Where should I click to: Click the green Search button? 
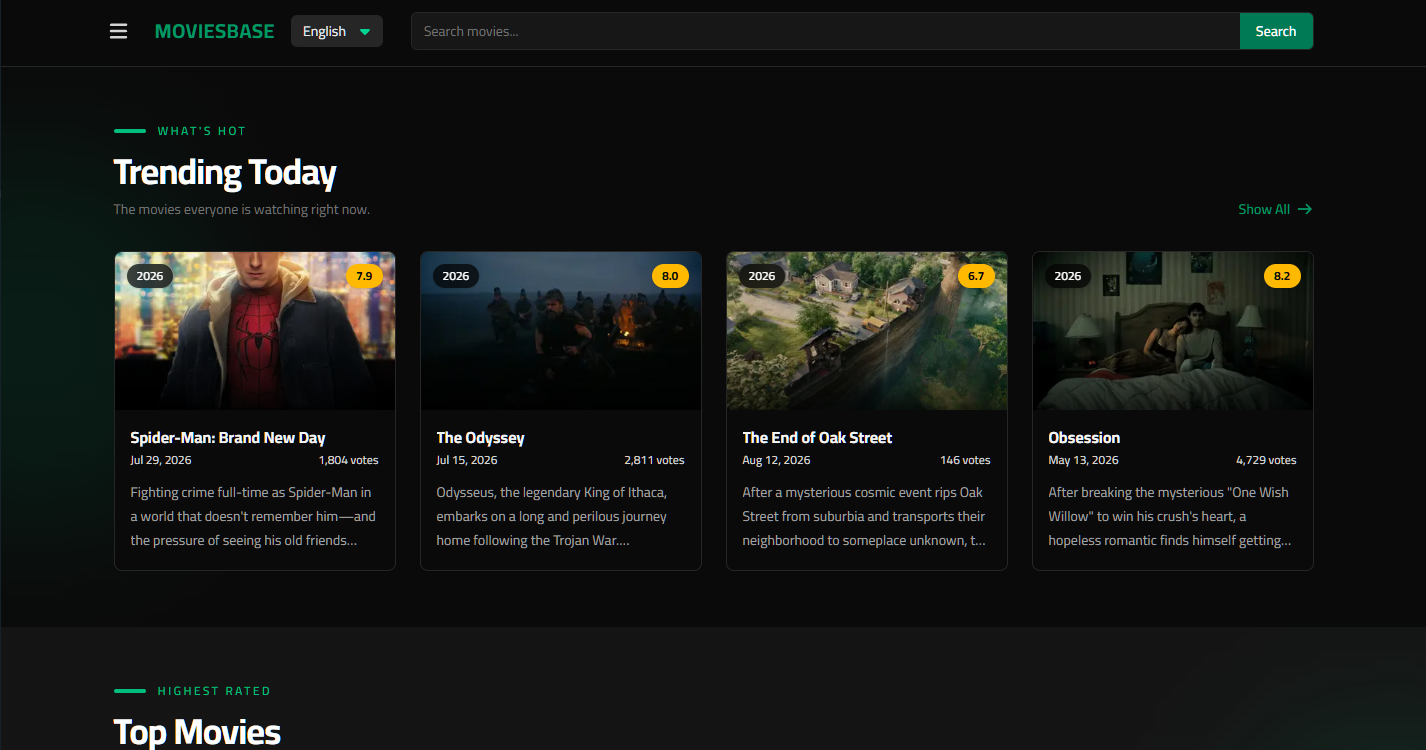(x=1276, y=31)
